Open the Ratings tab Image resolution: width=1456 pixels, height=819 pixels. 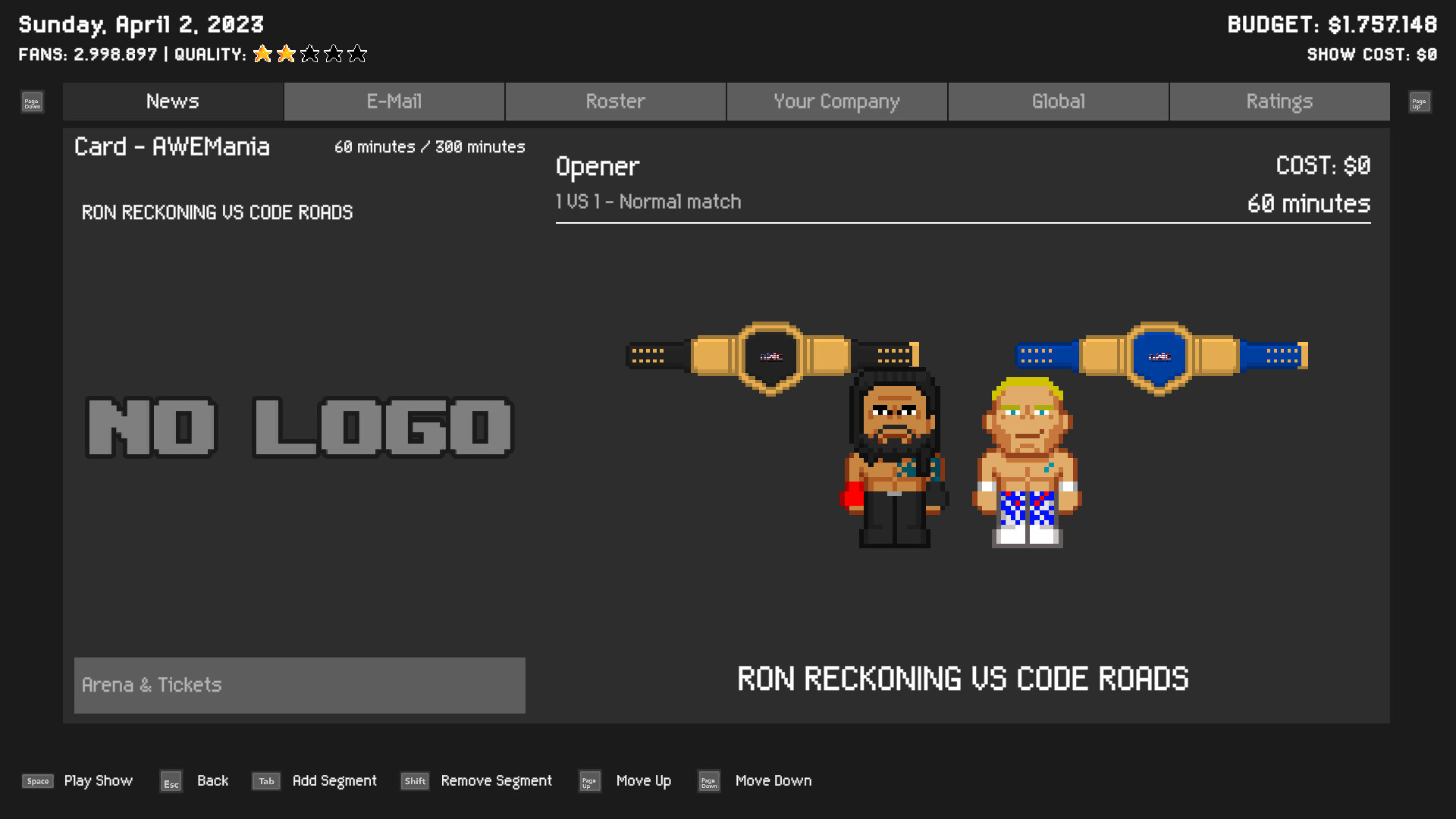1279,101
